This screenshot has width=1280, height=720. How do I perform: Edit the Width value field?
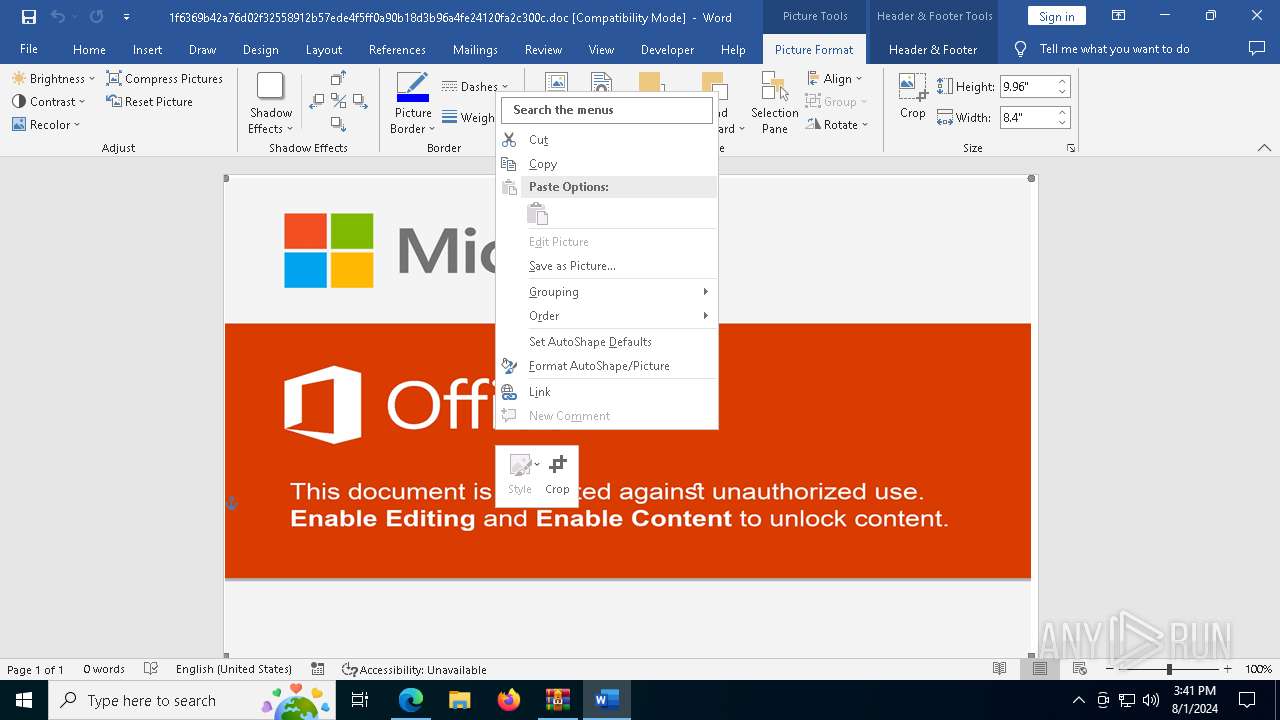(x=1027, y=118)
